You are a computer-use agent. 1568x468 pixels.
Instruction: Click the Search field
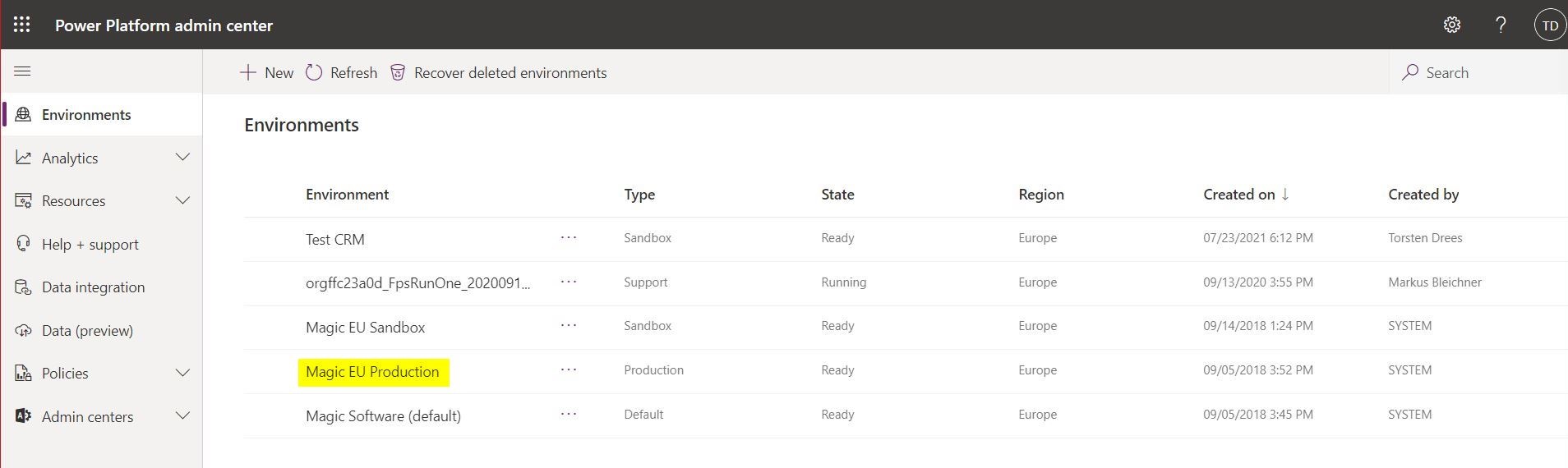(1478, 72)
